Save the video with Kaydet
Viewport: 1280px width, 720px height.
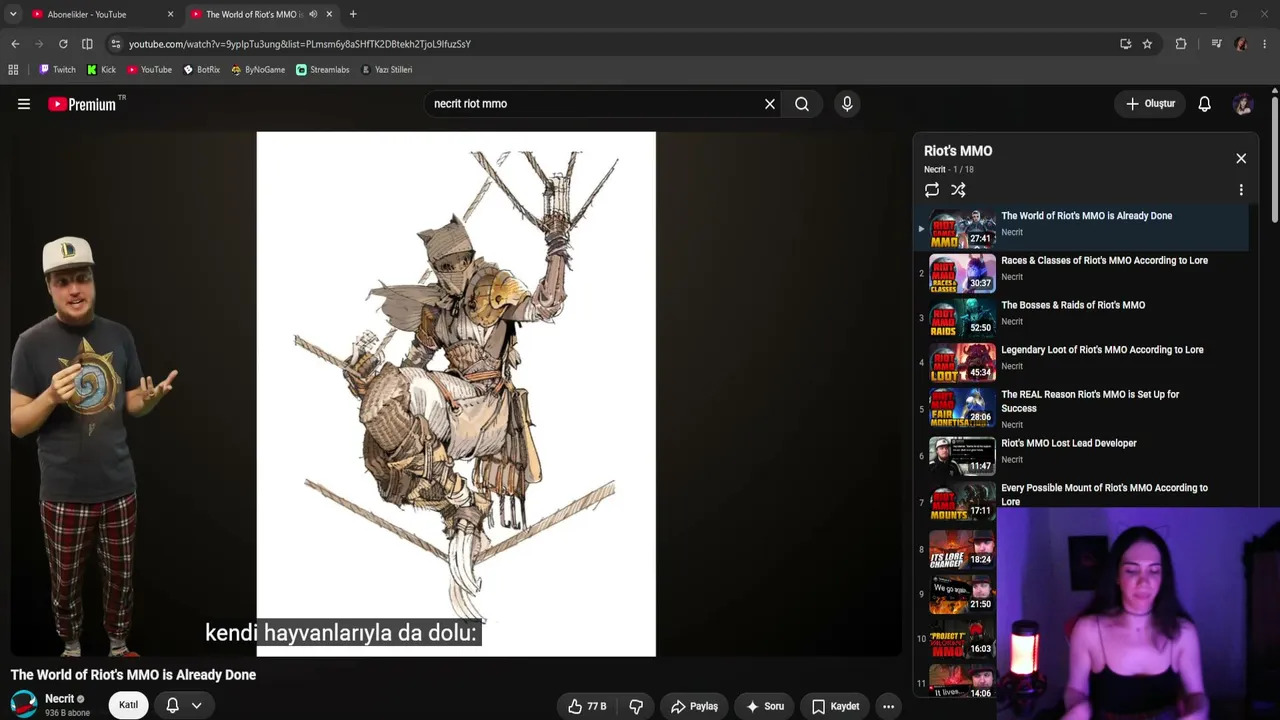coord(835,706)
